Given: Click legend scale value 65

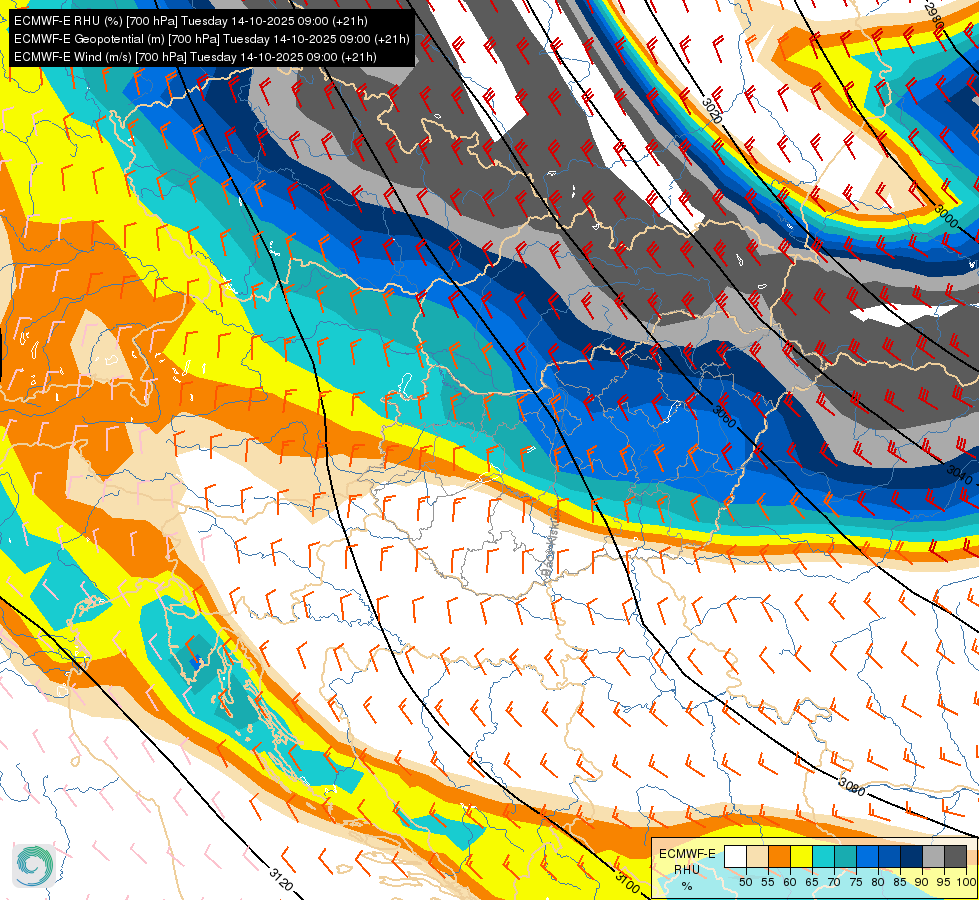Looking at the screenshot, I should coord(812,883).
